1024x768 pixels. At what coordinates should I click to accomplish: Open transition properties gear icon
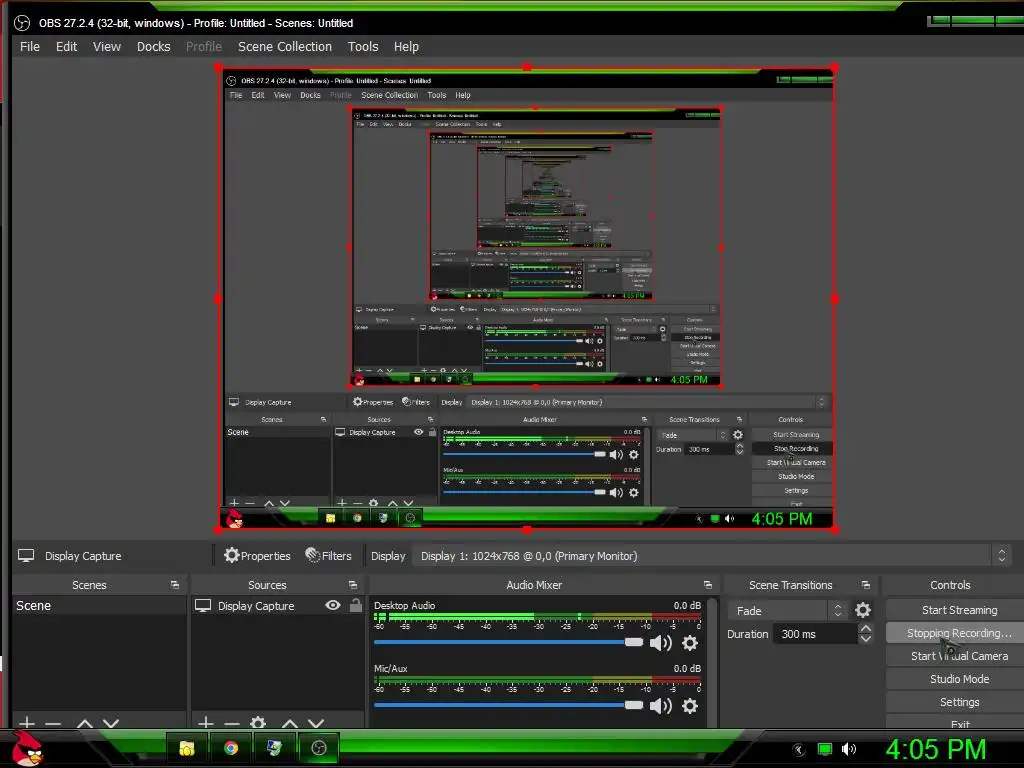[863, 610]
